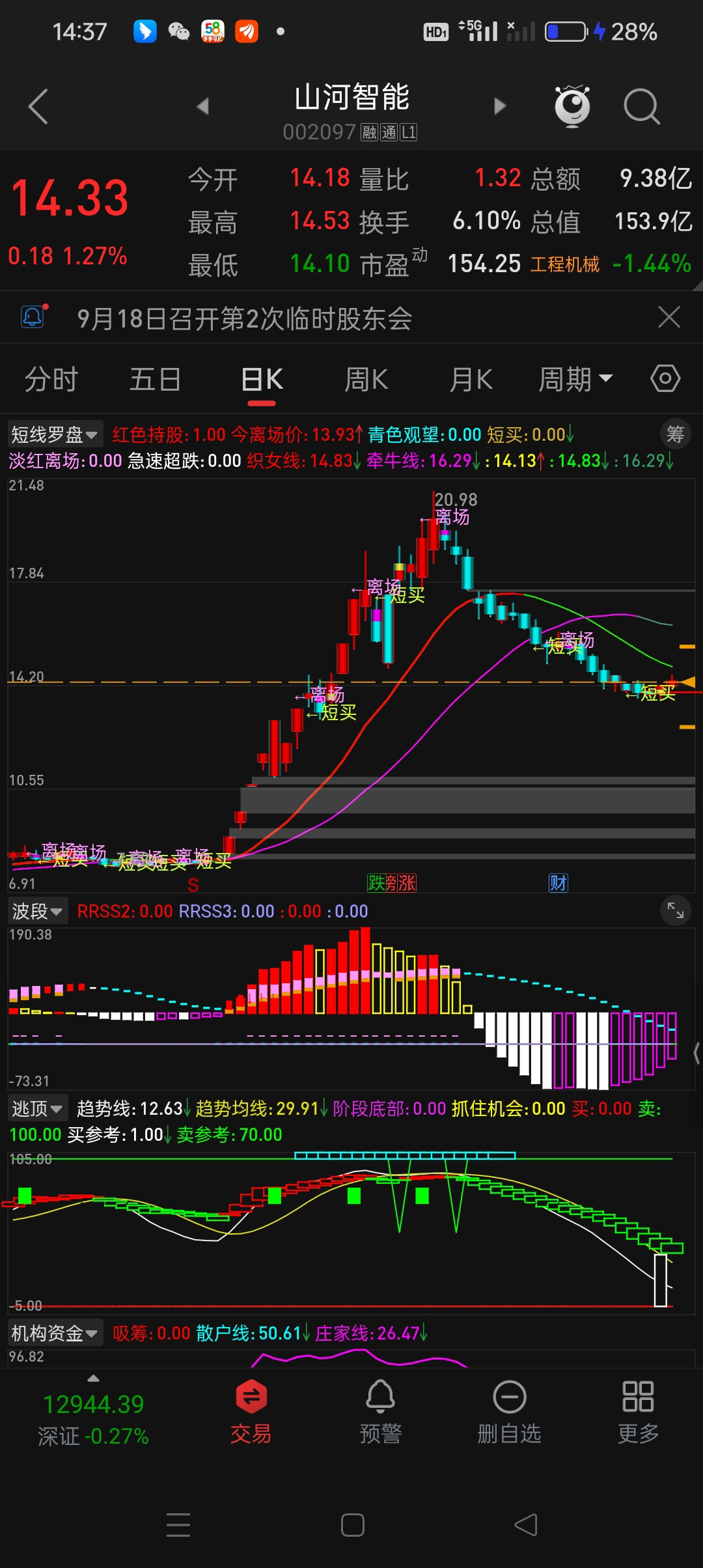Go back using the left chevron
Viewport: 703px width, 1568px height.
[x=38, y=106]
